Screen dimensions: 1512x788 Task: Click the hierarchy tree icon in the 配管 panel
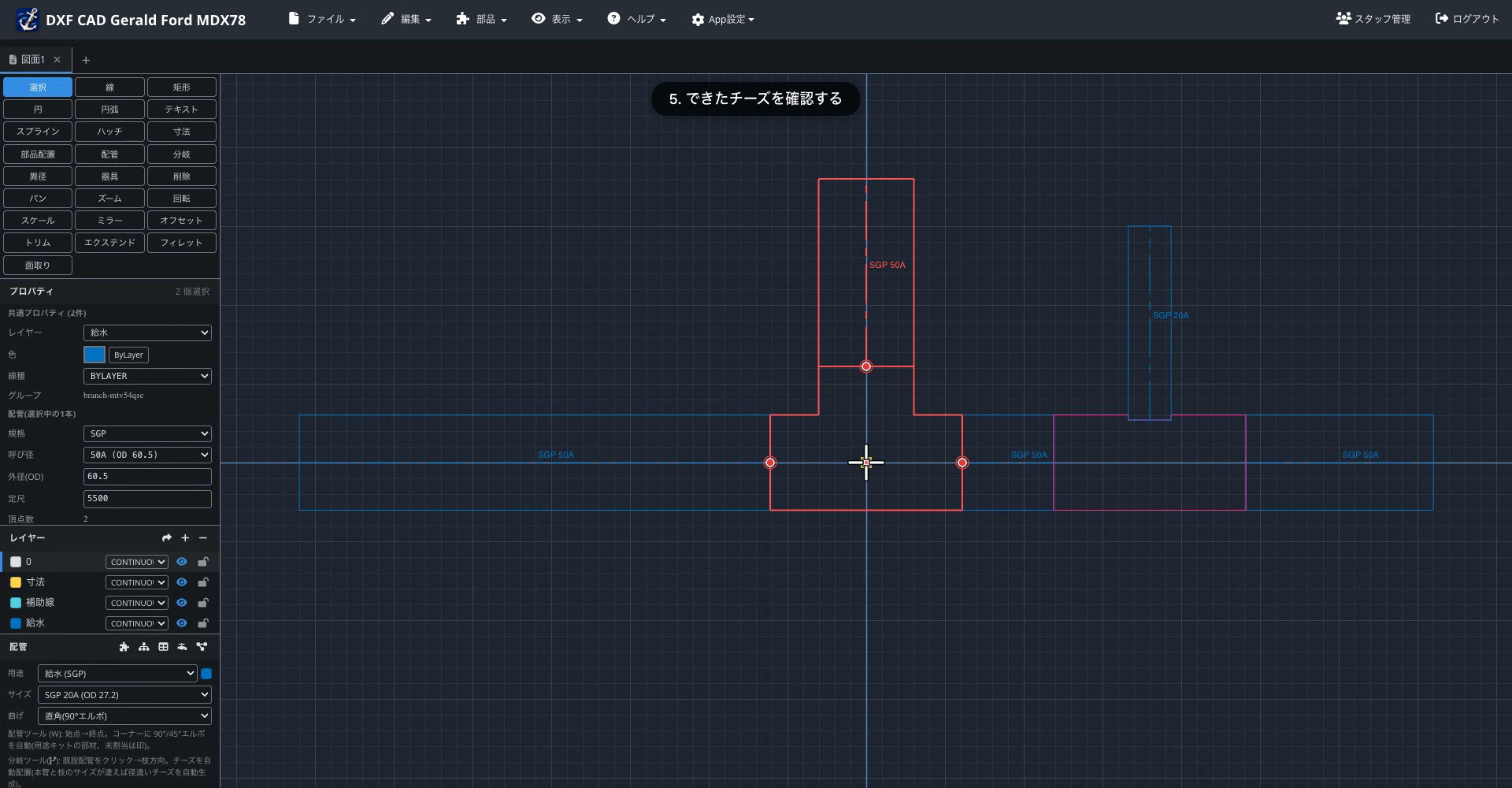pyautogui.click(x=143, y=647)
